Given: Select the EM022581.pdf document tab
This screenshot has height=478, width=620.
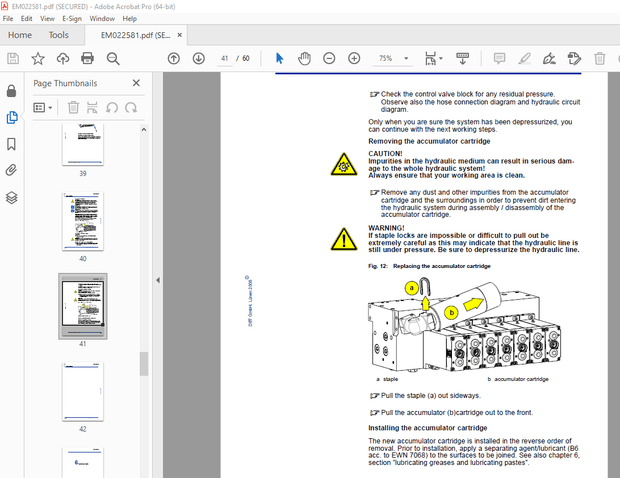Looking at the screenshot, I should (135, 35).
